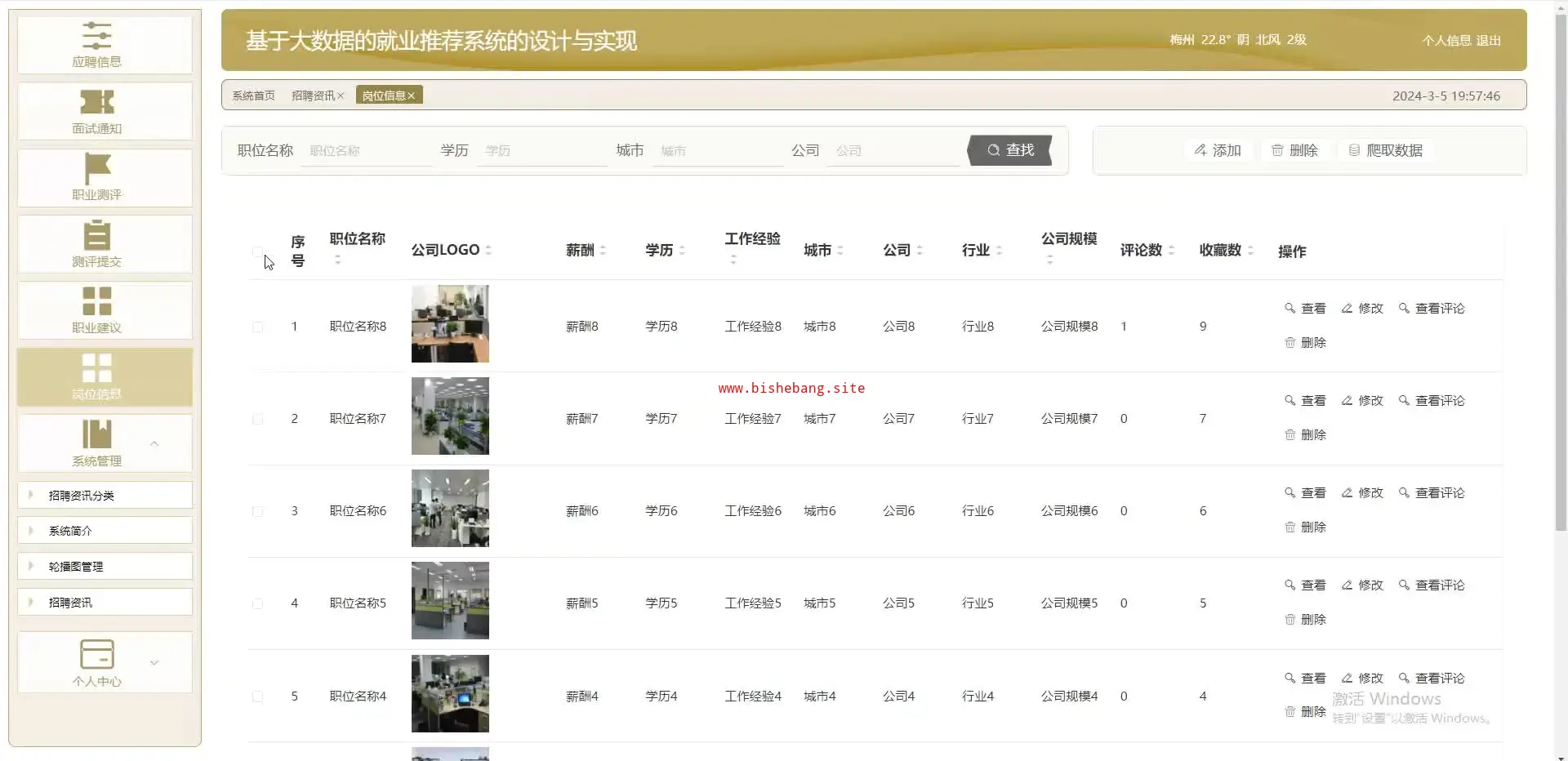The image size is (1568, 761).
Task: Open the 应聘信息 sidebar icon
Action: 96,36
